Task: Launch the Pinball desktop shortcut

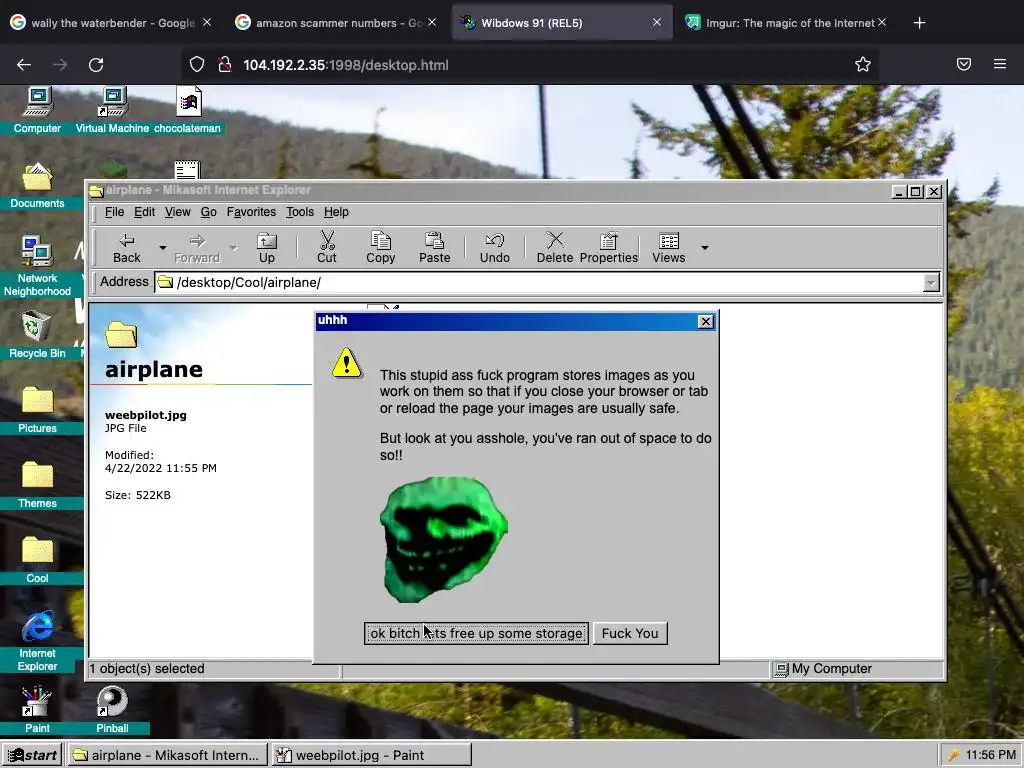Action: coord(112,710)
